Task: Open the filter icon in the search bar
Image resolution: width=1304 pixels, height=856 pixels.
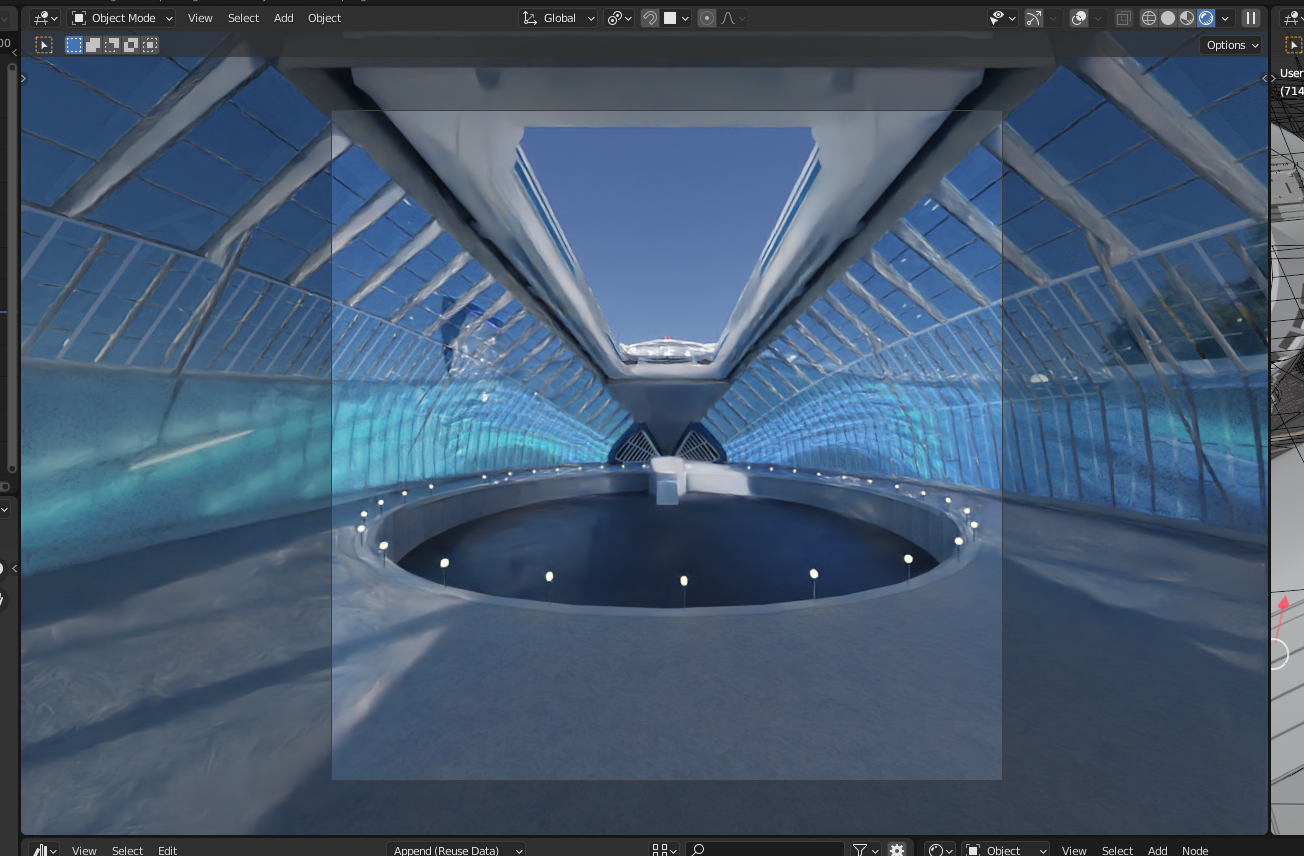Action: 860,849
